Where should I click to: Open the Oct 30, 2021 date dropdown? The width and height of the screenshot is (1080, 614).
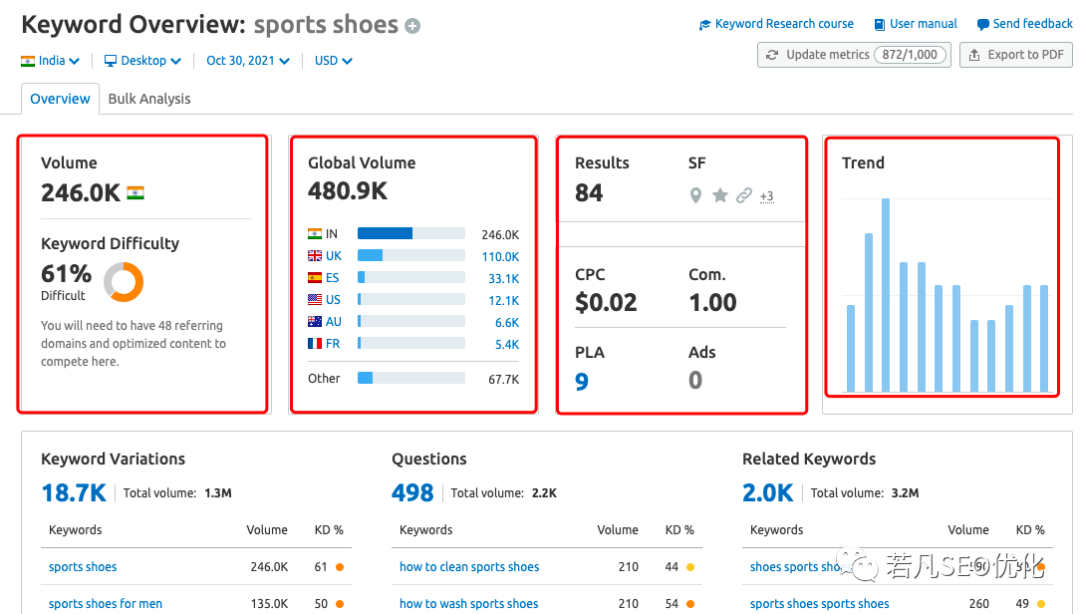pos(248,61)
